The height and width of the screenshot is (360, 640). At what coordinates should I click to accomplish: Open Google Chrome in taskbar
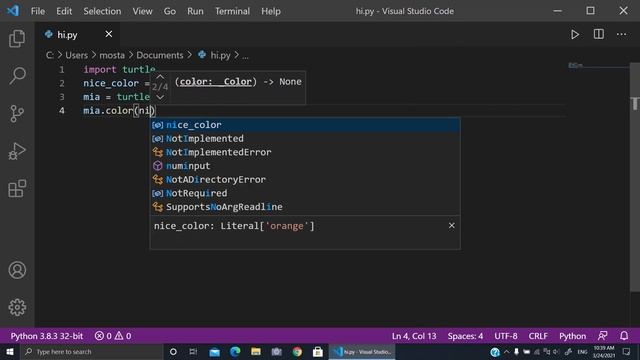[297, 352]
